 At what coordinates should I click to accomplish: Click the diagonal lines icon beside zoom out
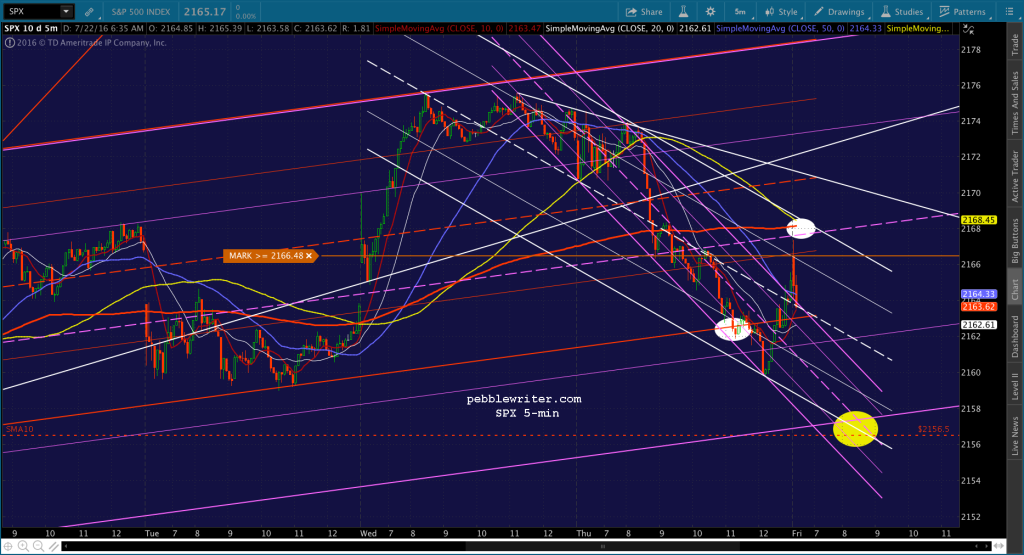53,546
